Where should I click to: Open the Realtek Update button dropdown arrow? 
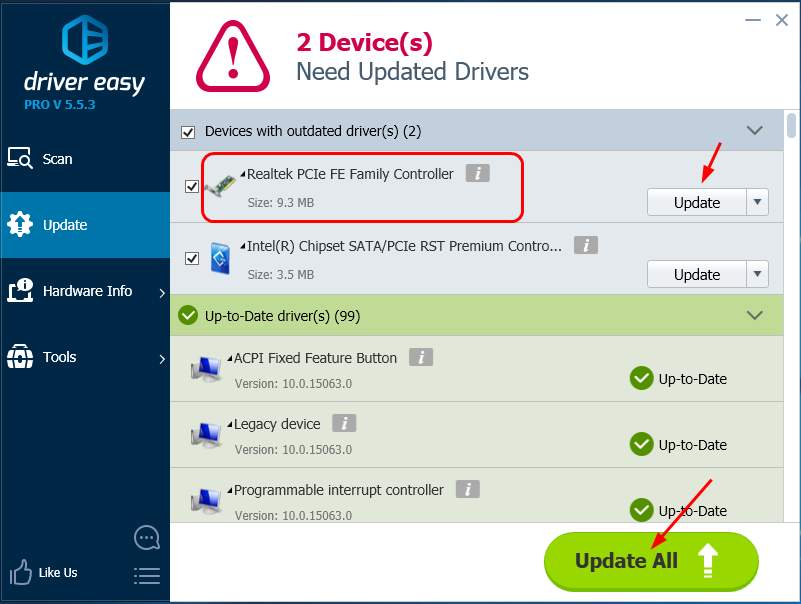coord(758,202)
